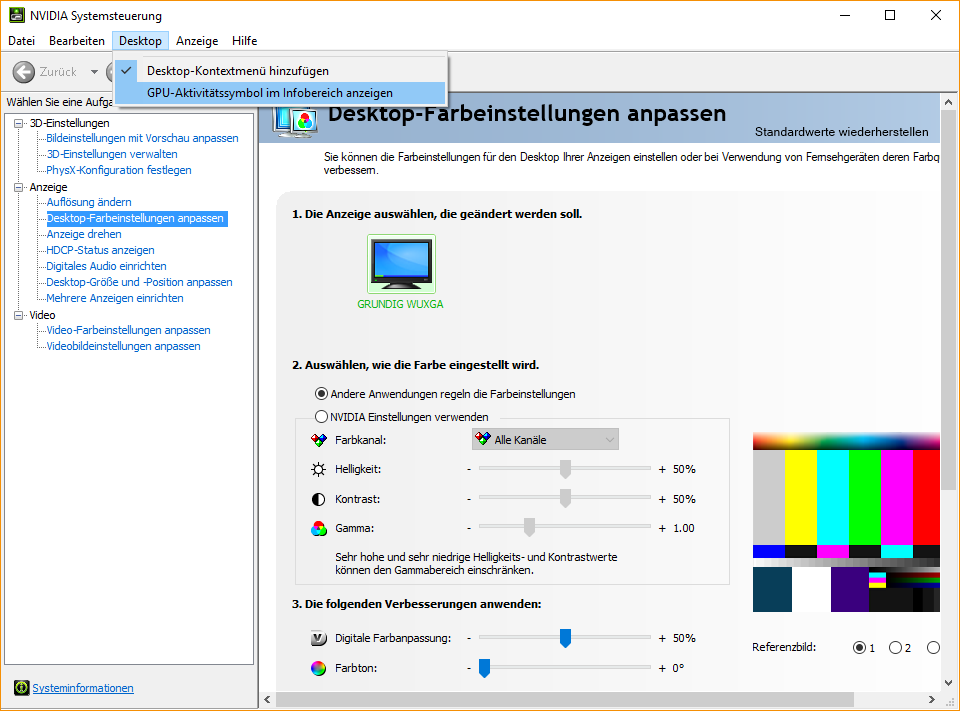The image size is (960, 711).
Task: Open '3D-Einstellungen verwalten' page
Action: [112, 154]
